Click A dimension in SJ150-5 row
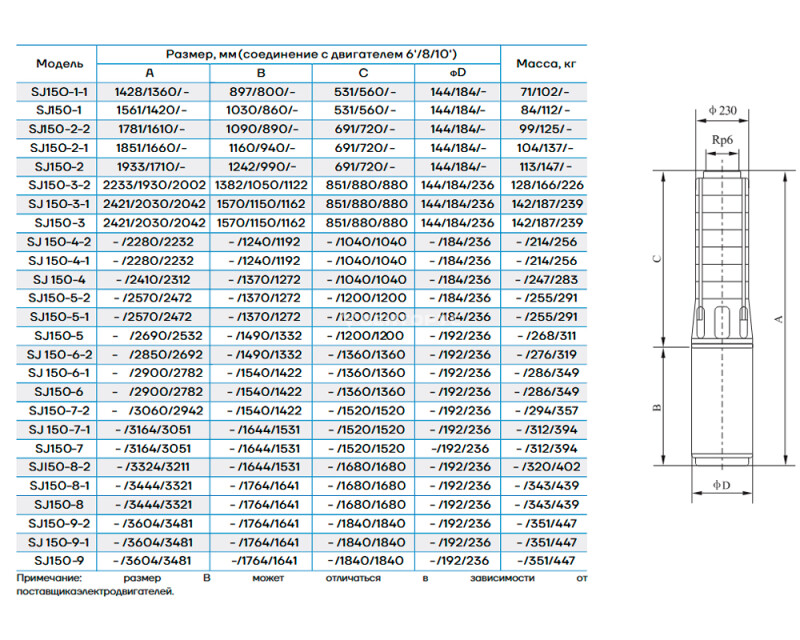 pyautogui.click(x=157, y=336)
